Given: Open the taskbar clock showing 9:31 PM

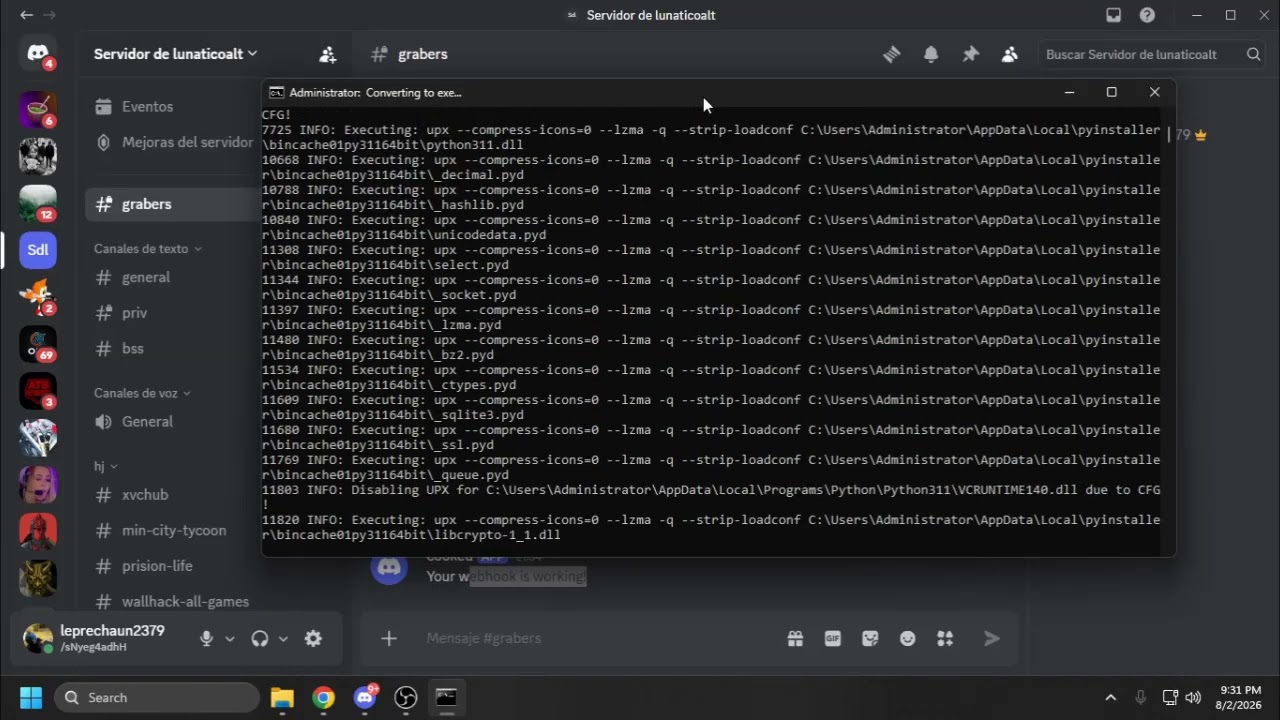Looking at the screenshot, I should coord(1240,697).
